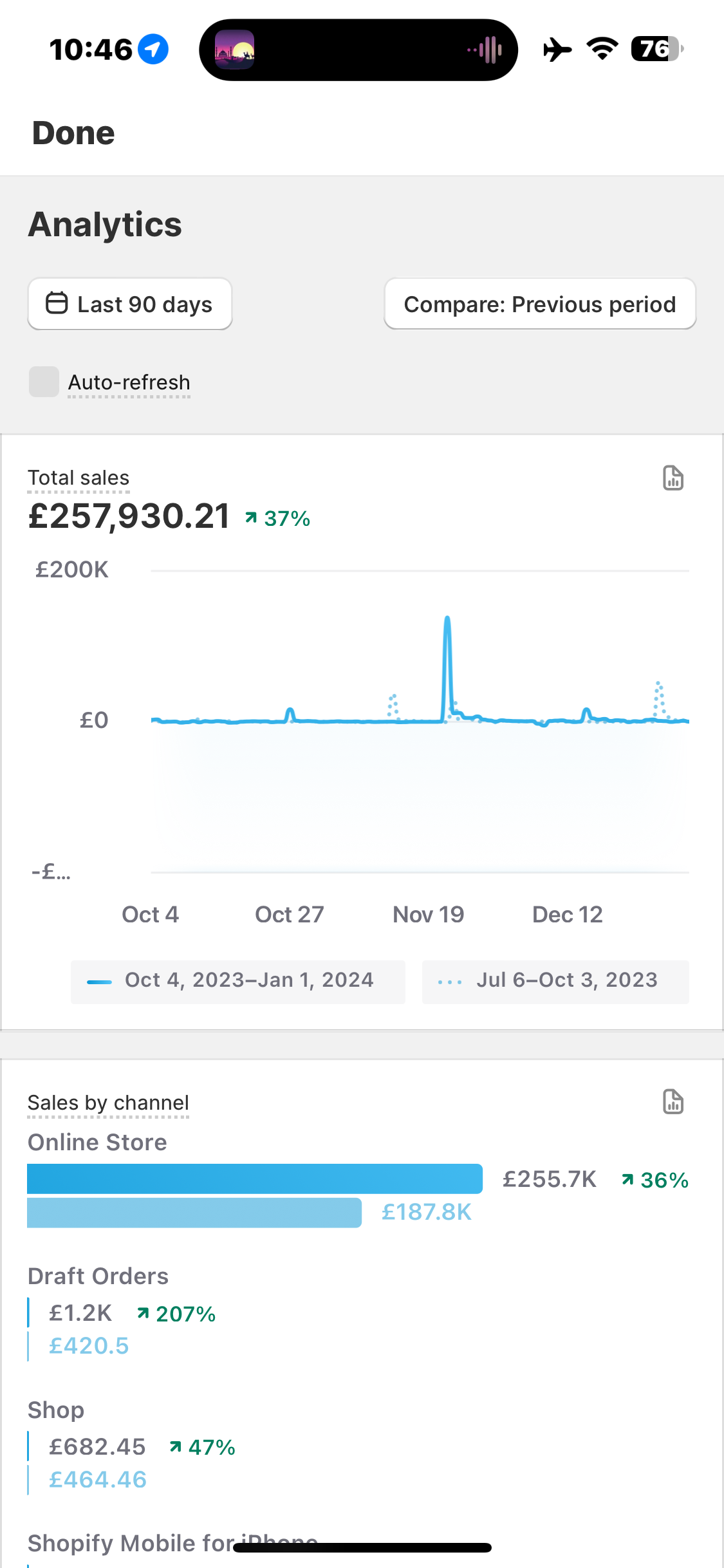Tap the calendar icon in date range

57,303
